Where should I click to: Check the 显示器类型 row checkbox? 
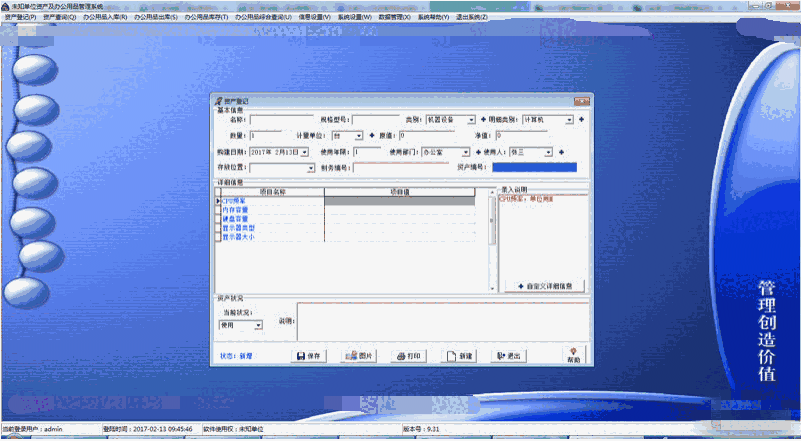[x=219, y=227]
